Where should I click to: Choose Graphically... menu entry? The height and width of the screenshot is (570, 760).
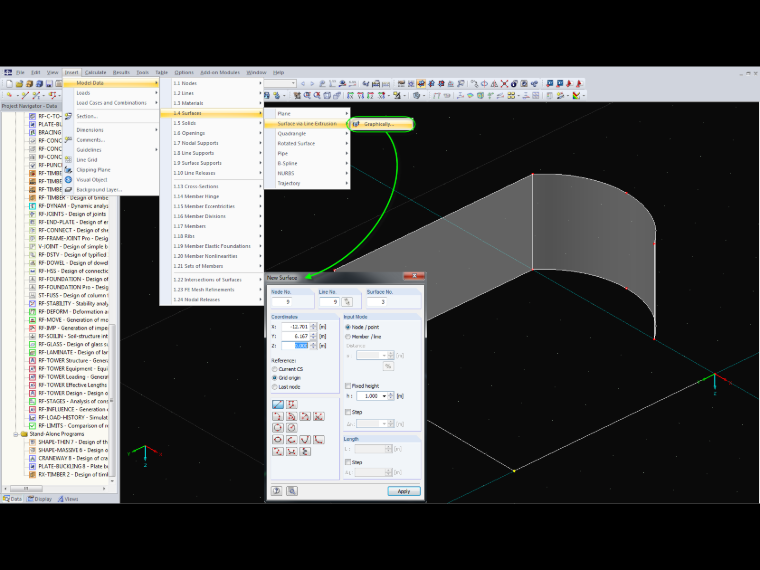coord(382,124)
